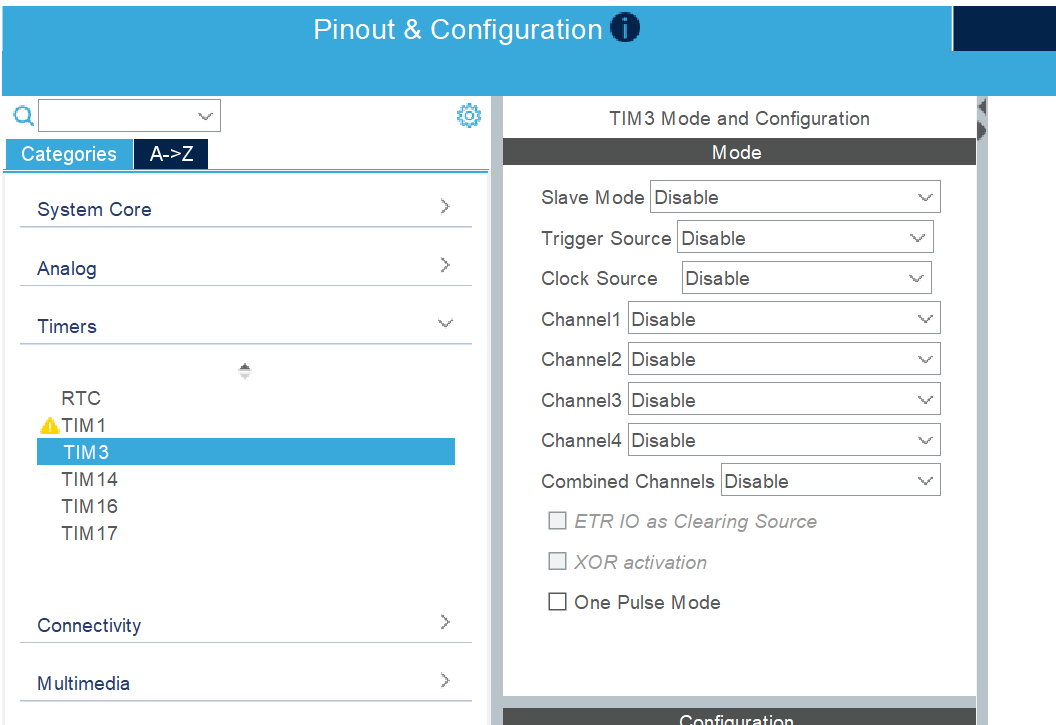1056x725 pixels.
Task: Switch to the A->Z tab
Action: (x=171, y=154)
